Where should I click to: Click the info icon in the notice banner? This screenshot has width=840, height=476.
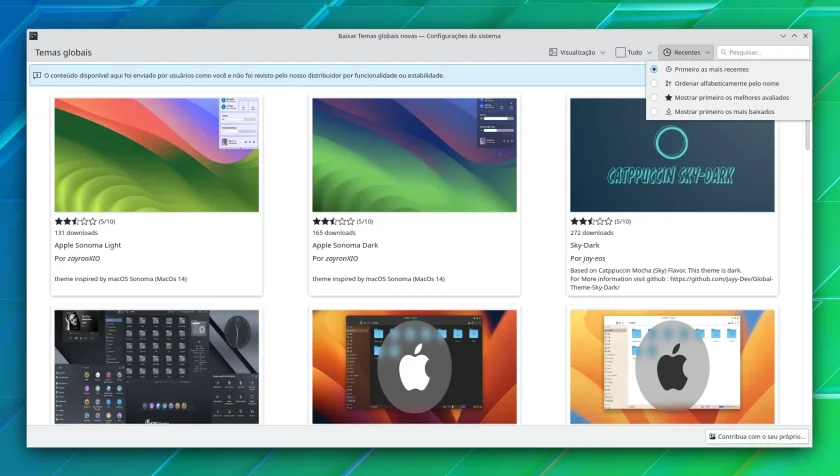coord(37,75)
